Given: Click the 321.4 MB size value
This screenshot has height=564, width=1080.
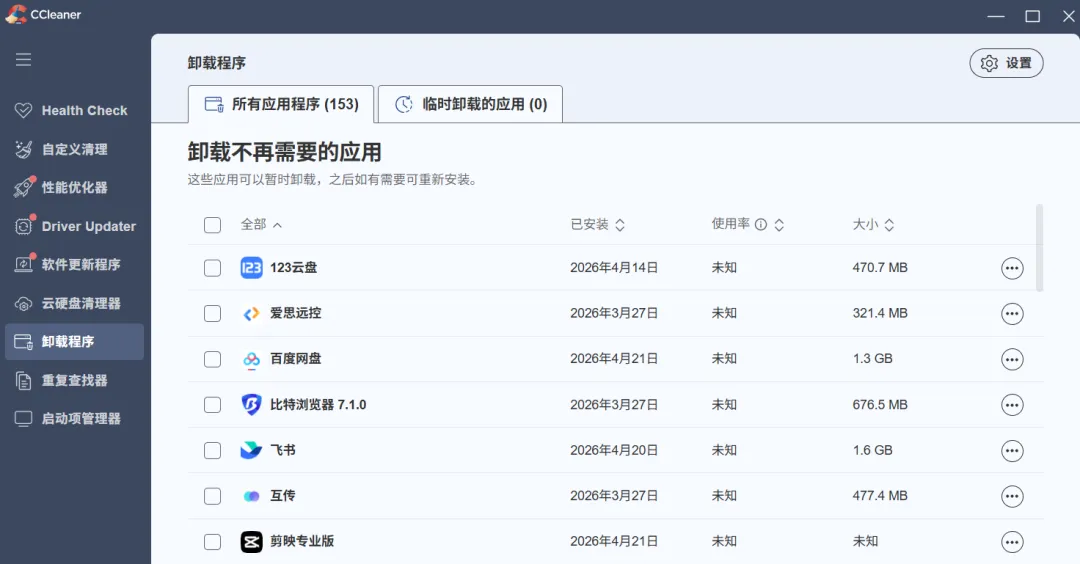Looking at the screenshot, I should 880,313.
